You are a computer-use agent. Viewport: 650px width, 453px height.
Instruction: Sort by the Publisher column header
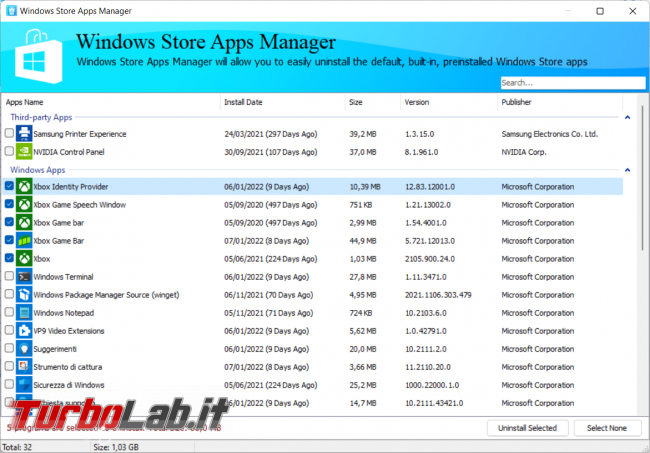pyautogui.click(x=560, y=102)
